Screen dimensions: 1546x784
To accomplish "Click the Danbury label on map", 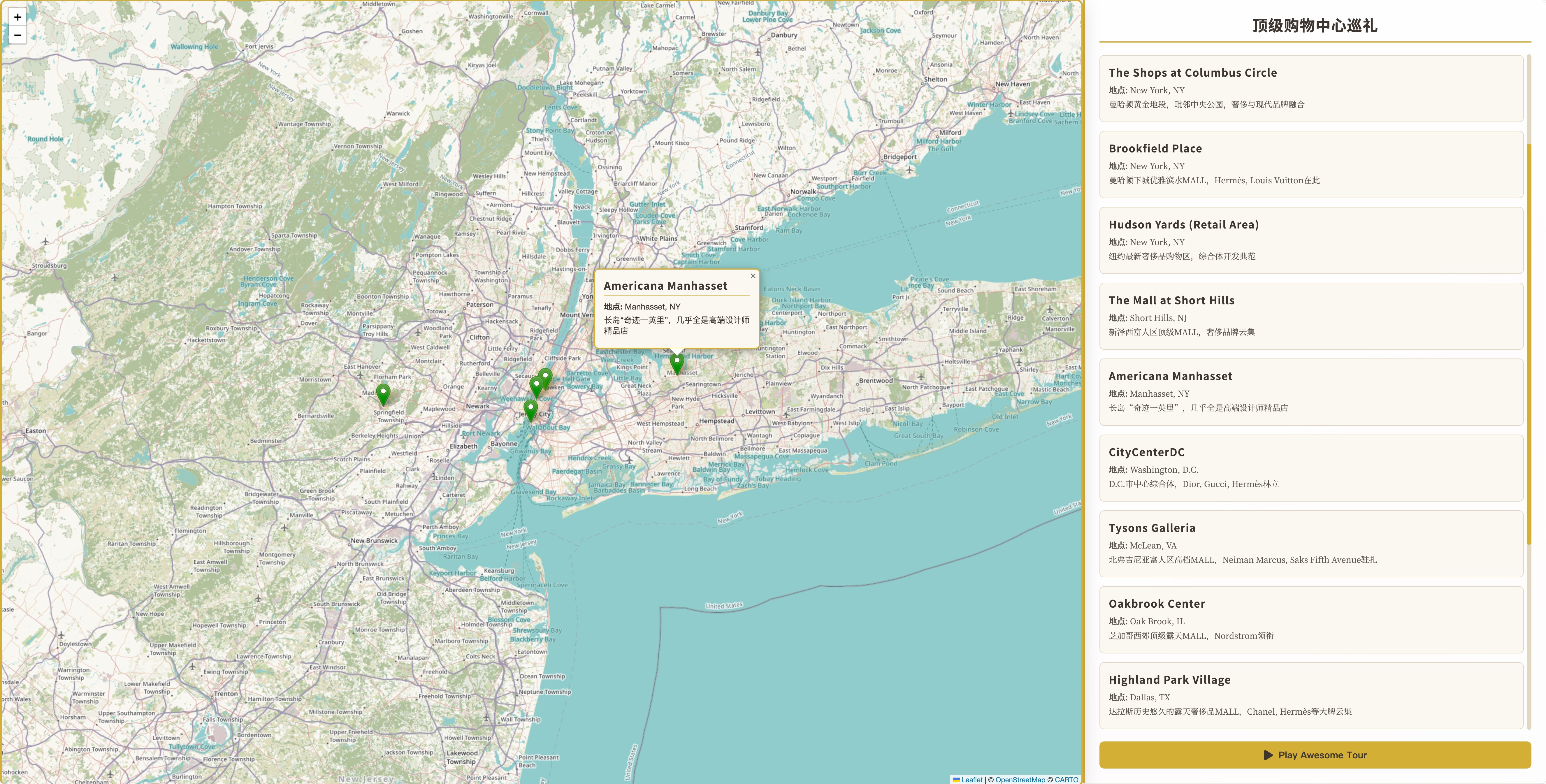I will click(x=784, y=36).
